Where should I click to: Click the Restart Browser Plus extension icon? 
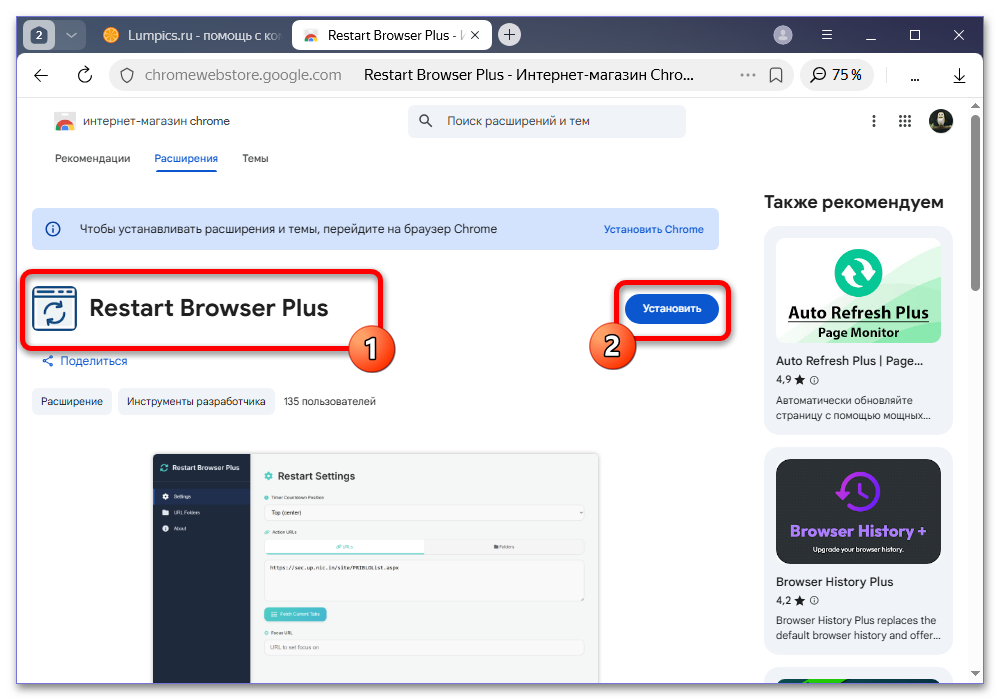54,309
